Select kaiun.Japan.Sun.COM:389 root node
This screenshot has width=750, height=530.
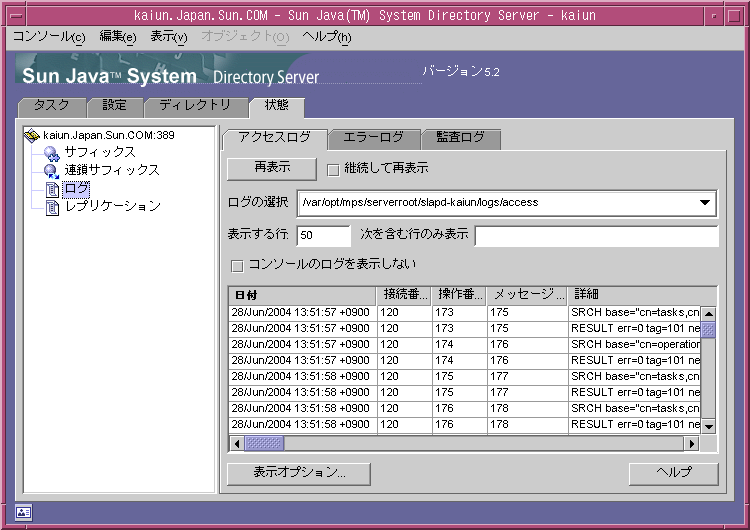(x=109, y=135)
